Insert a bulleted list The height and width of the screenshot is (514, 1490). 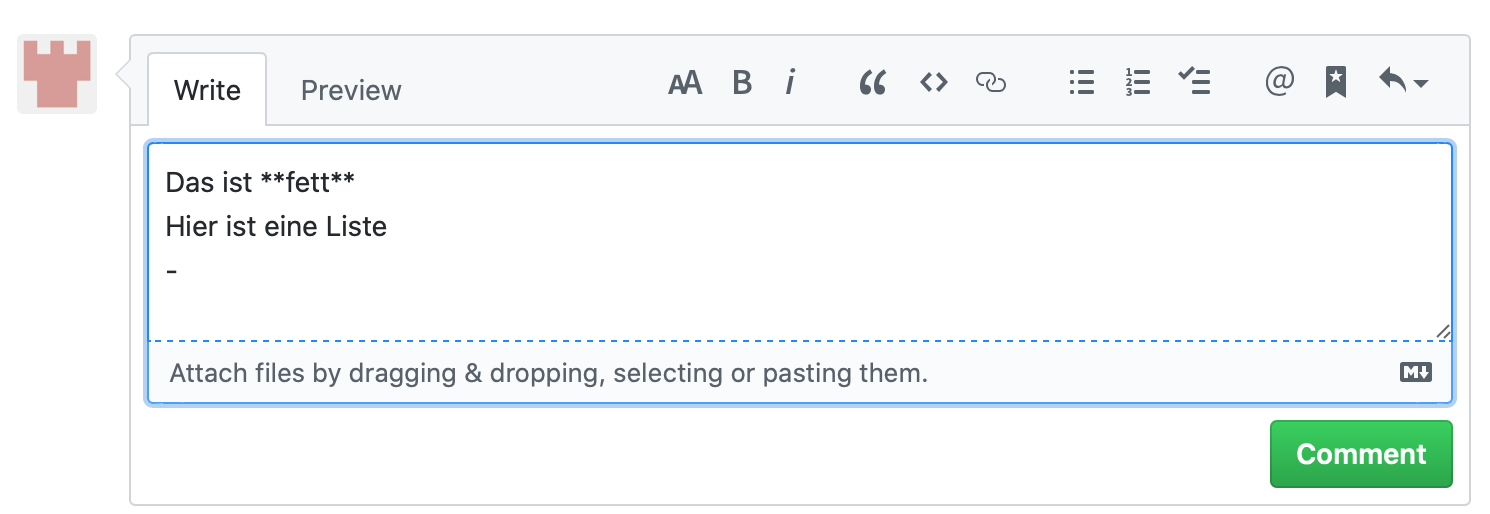coord(1081,83)
